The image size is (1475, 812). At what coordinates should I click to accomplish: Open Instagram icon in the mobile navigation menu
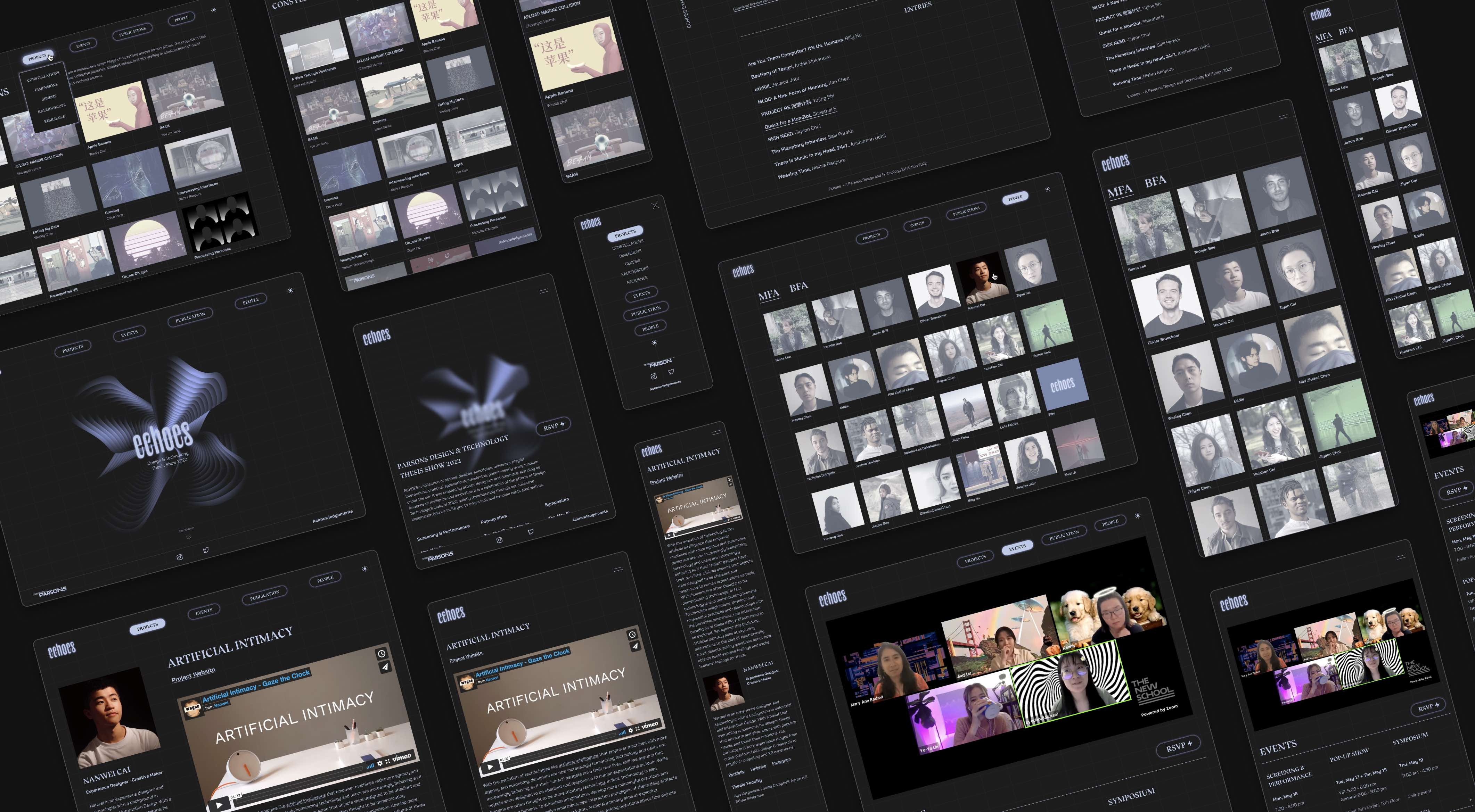click(653, 376)
